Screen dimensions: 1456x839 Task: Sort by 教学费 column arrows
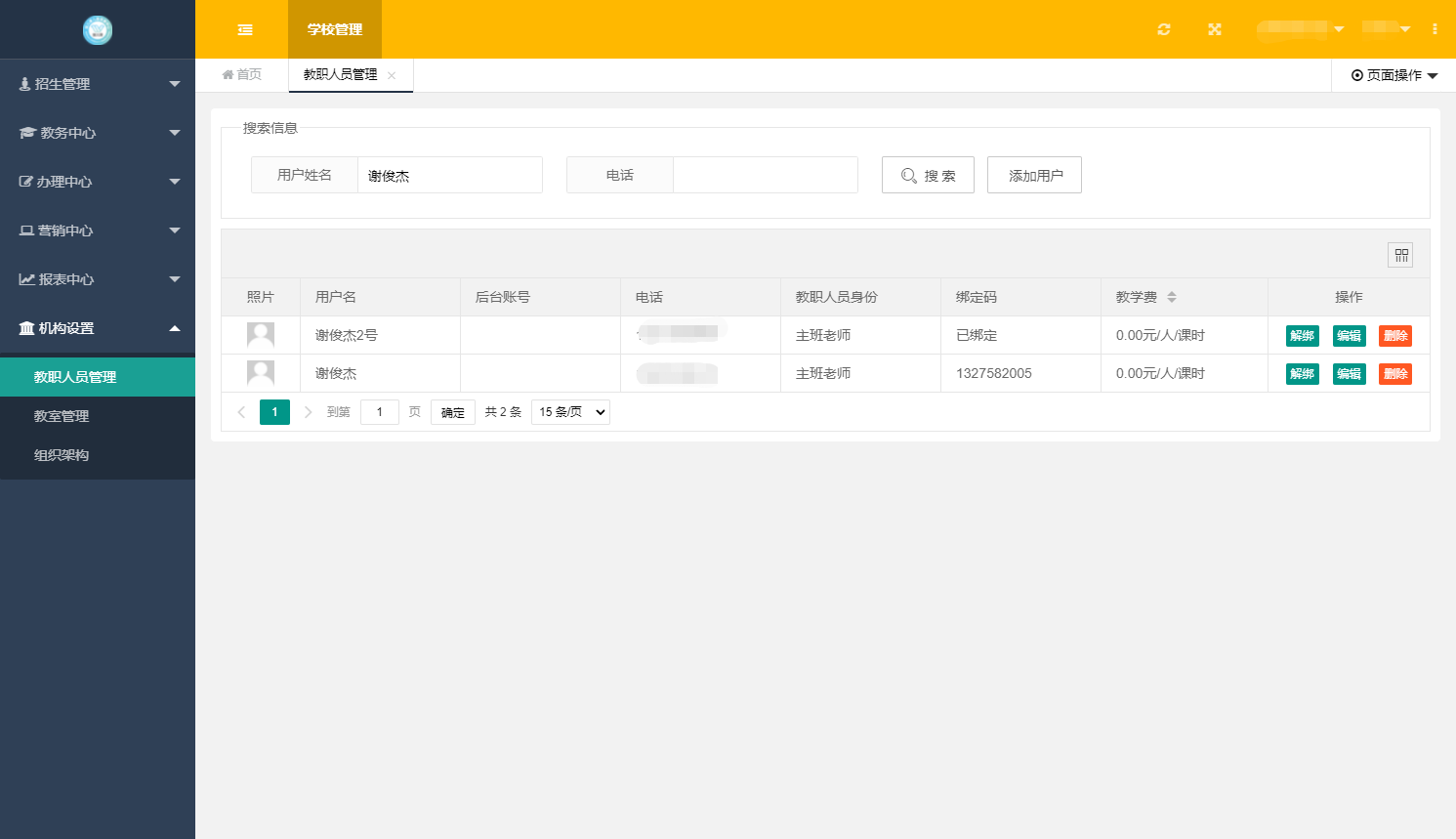[x=1171, y=297]
